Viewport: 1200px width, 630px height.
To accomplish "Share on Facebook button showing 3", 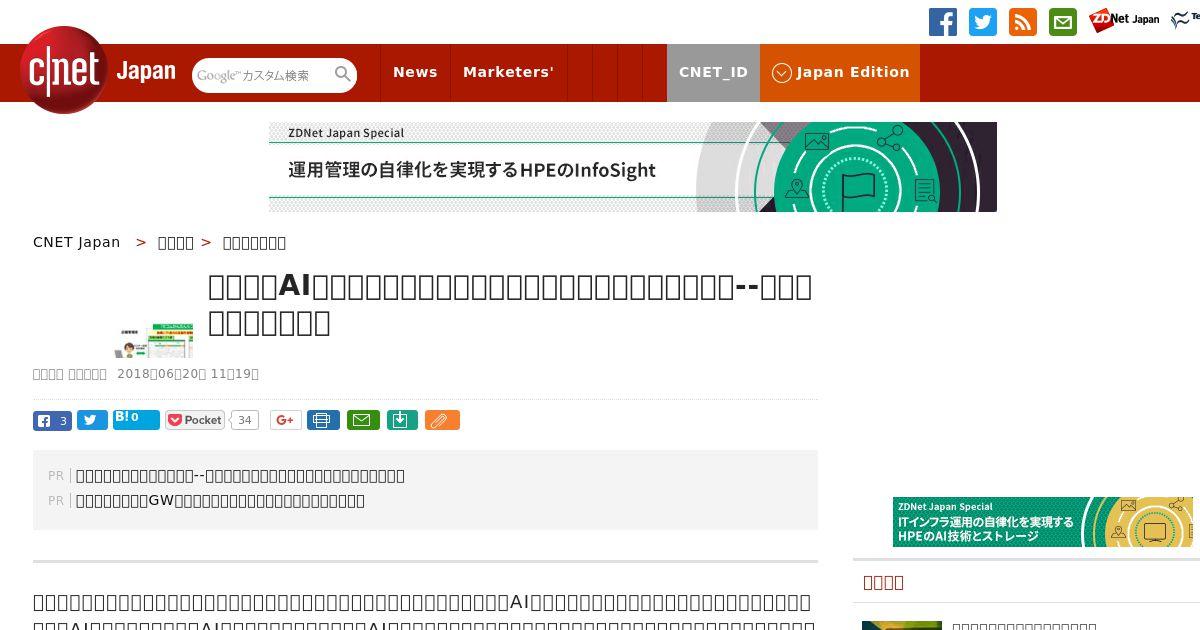I will (52, 421).
